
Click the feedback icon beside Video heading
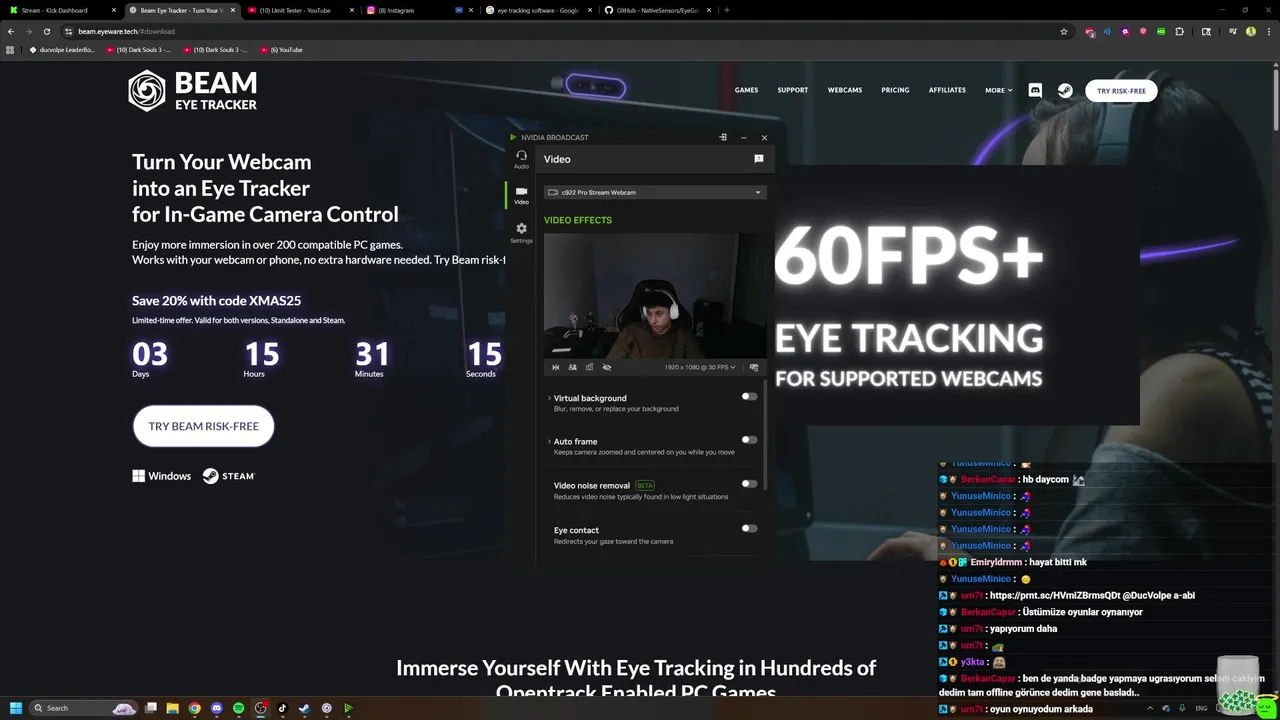click(x=759, y=159)
